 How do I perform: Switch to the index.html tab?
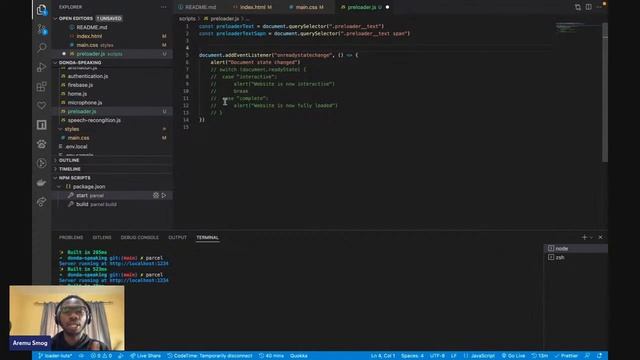[x=255, y=7]
